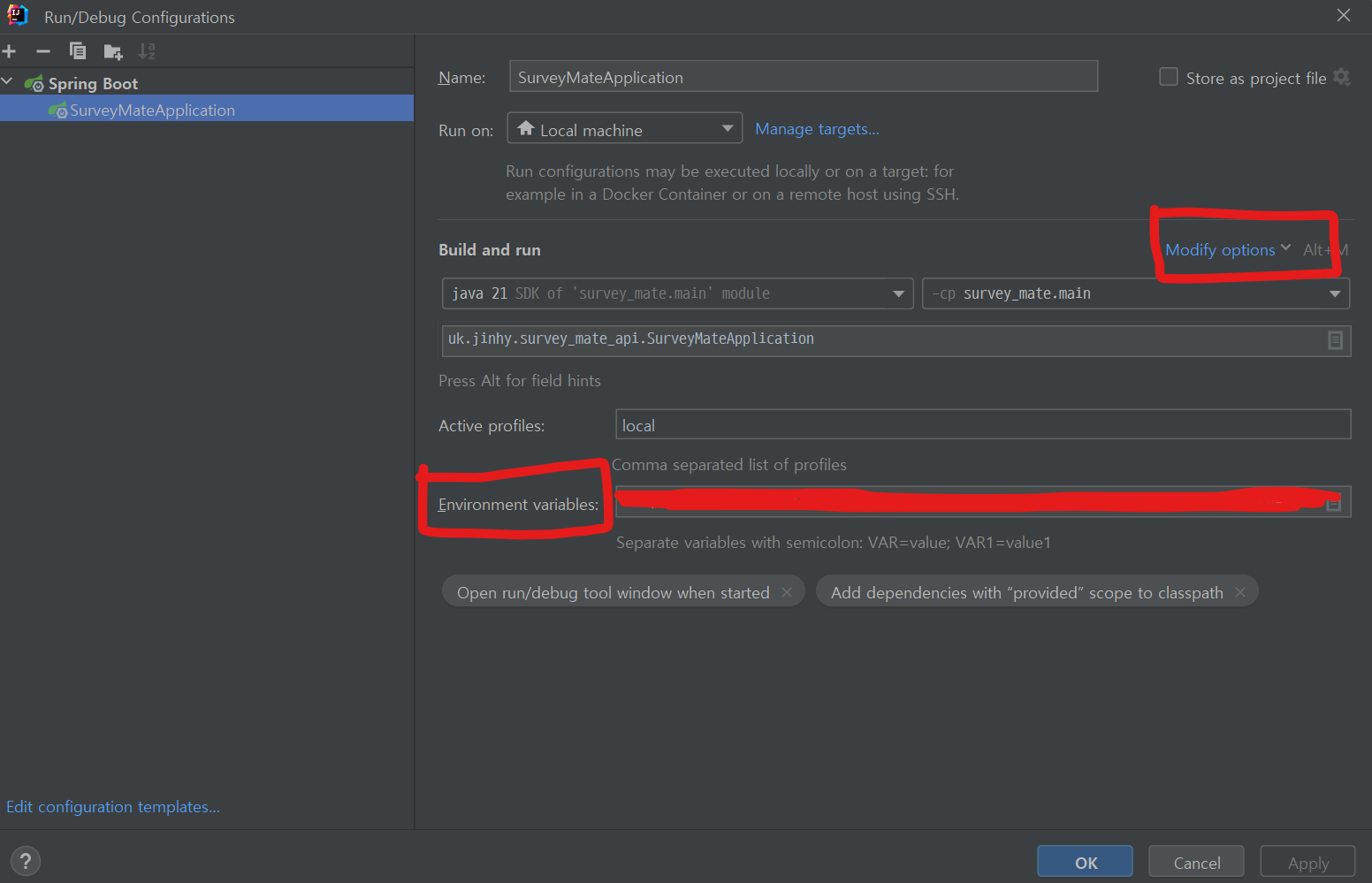Select the Spring Boot group row
Image resolution: width=1372 pixels, height=883 pixels.
[x=207, y=83]
